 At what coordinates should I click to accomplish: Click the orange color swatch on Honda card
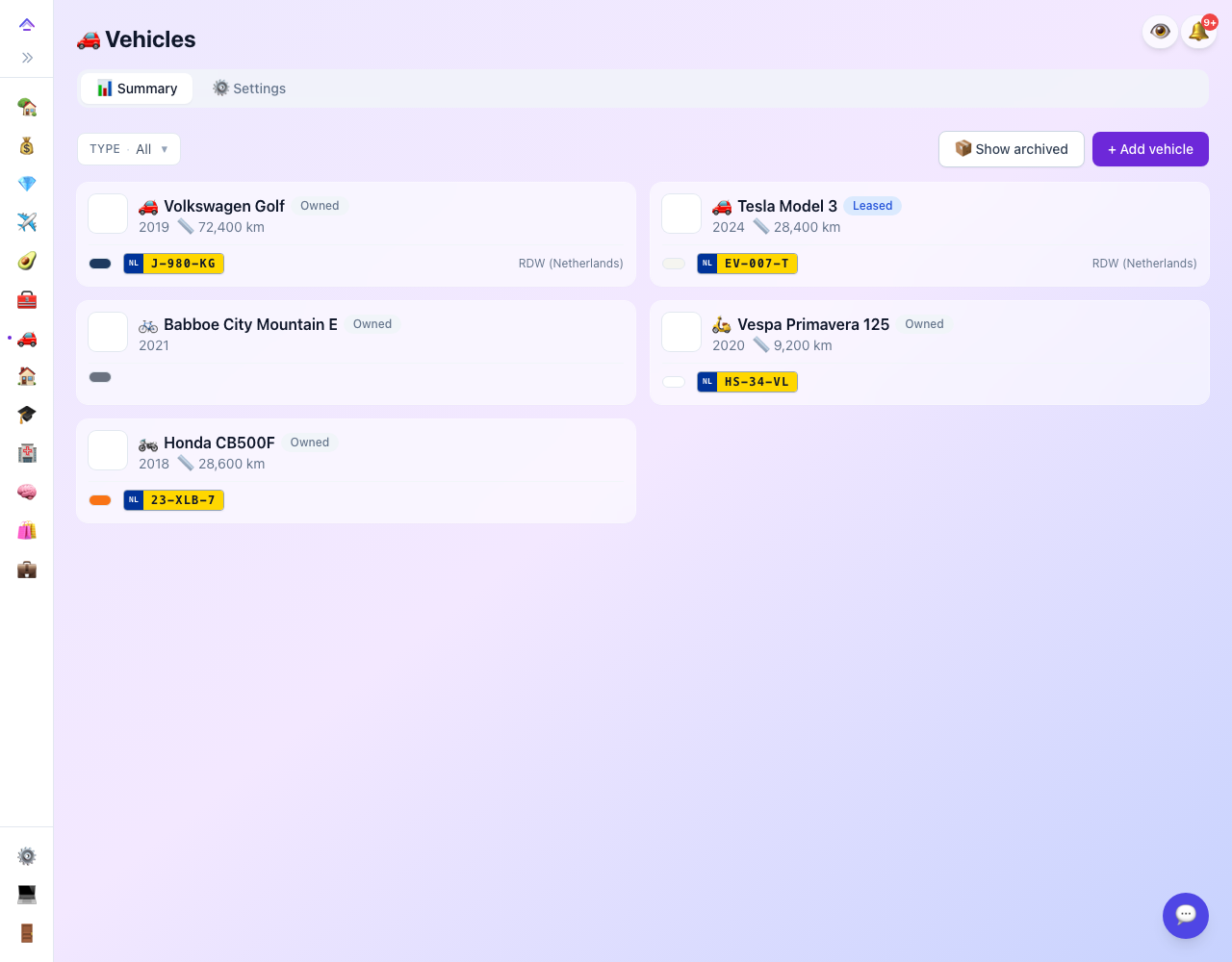point(100,500)
